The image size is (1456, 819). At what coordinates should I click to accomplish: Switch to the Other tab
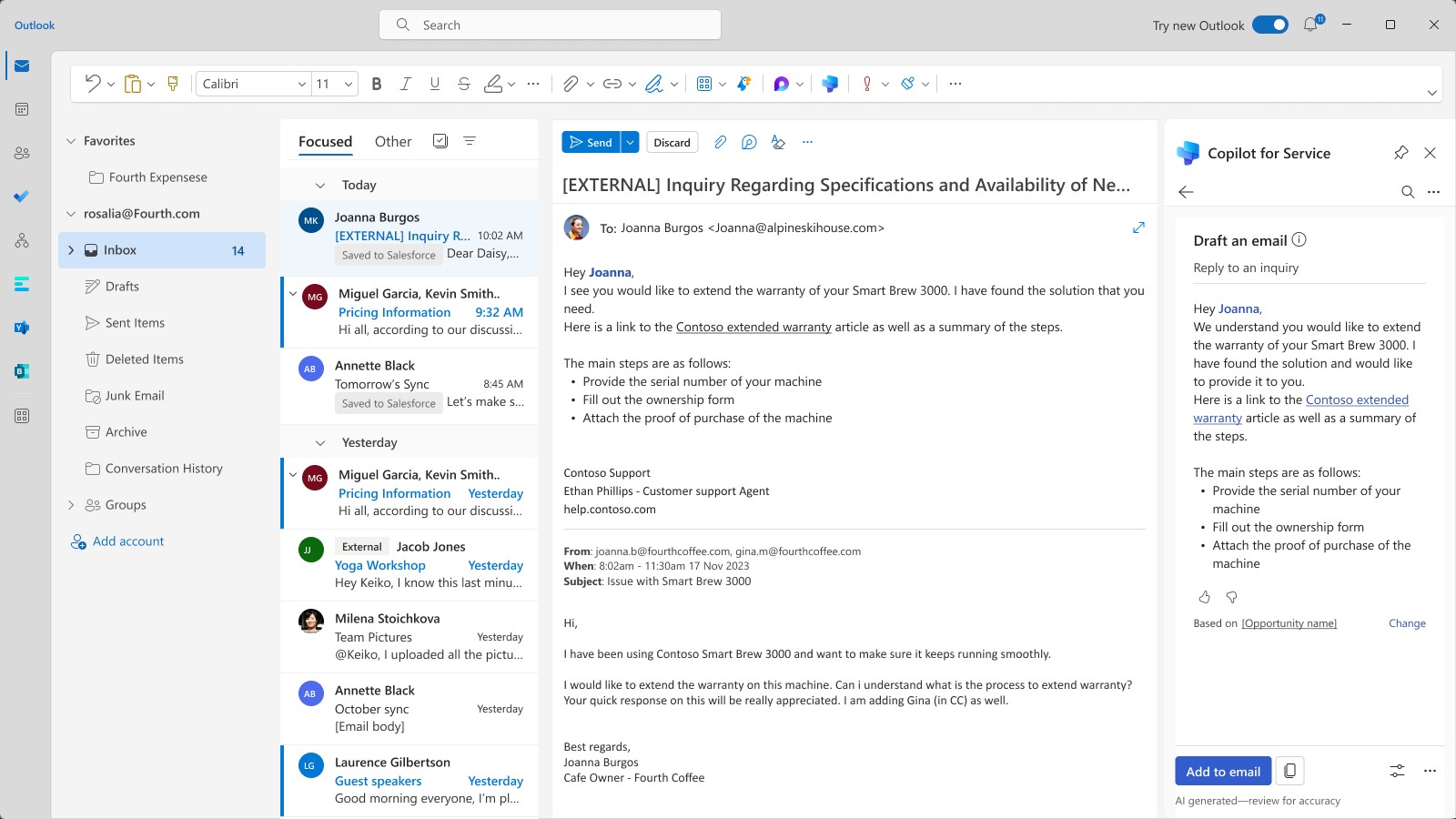tap(393, 141)
